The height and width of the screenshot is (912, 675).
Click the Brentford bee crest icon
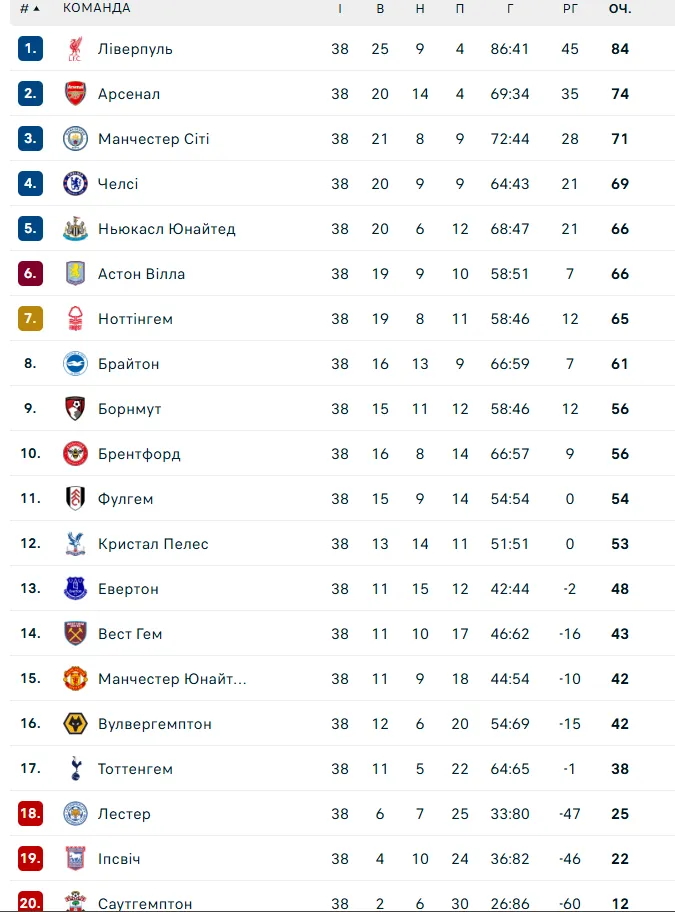pos(75,454)
